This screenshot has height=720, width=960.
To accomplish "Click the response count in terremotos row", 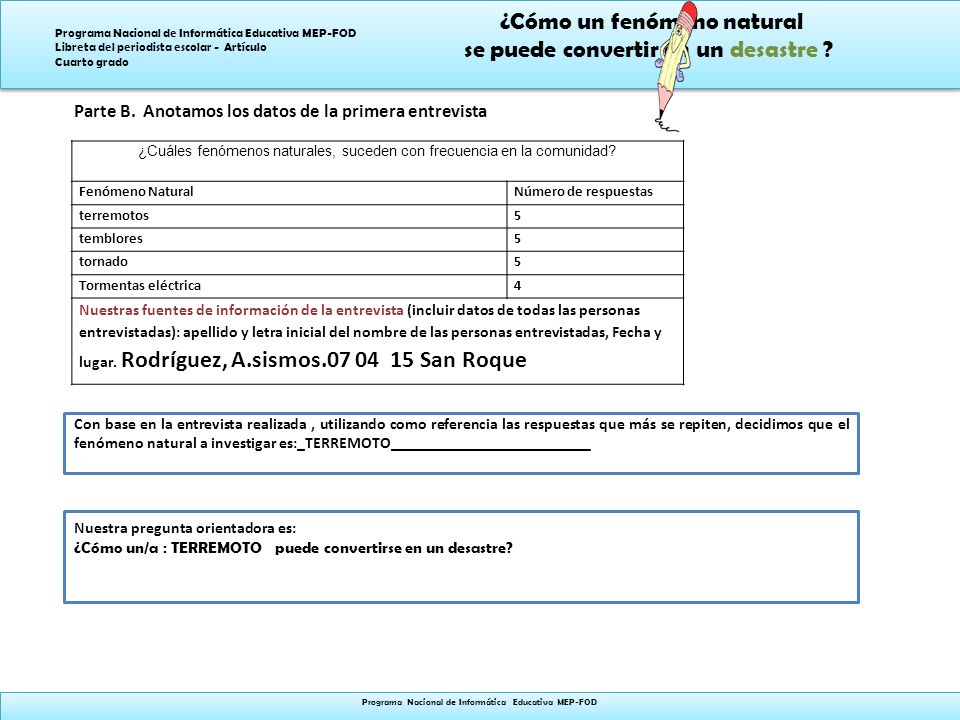I will pos(517,216).
